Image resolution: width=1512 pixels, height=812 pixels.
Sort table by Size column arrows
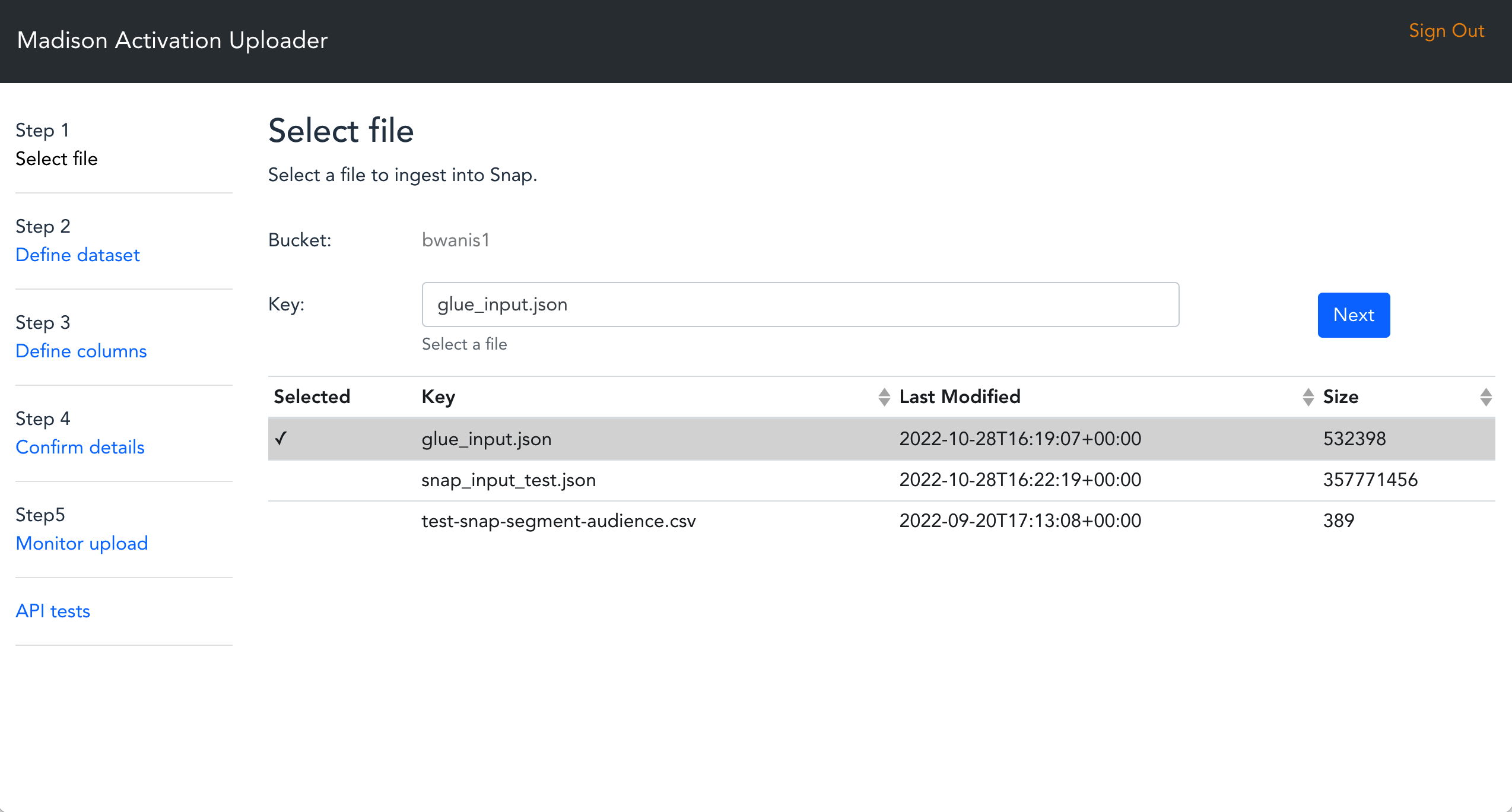pos(1485,397)
